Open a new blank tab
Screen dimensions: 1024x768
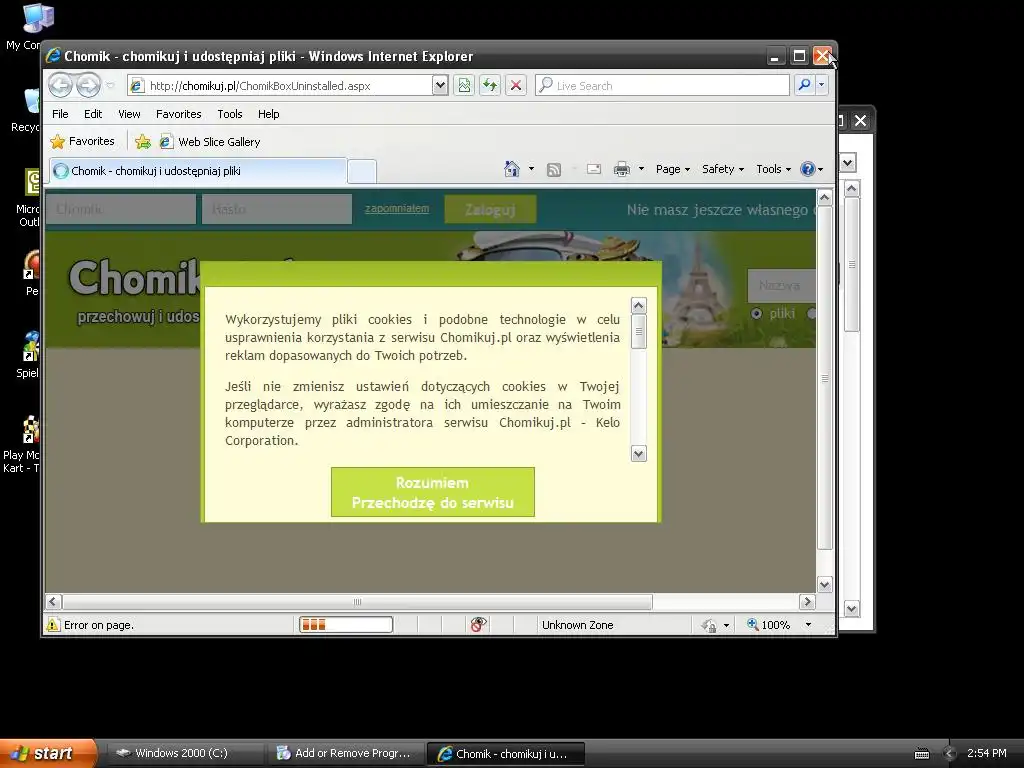(x=362, y=171)
